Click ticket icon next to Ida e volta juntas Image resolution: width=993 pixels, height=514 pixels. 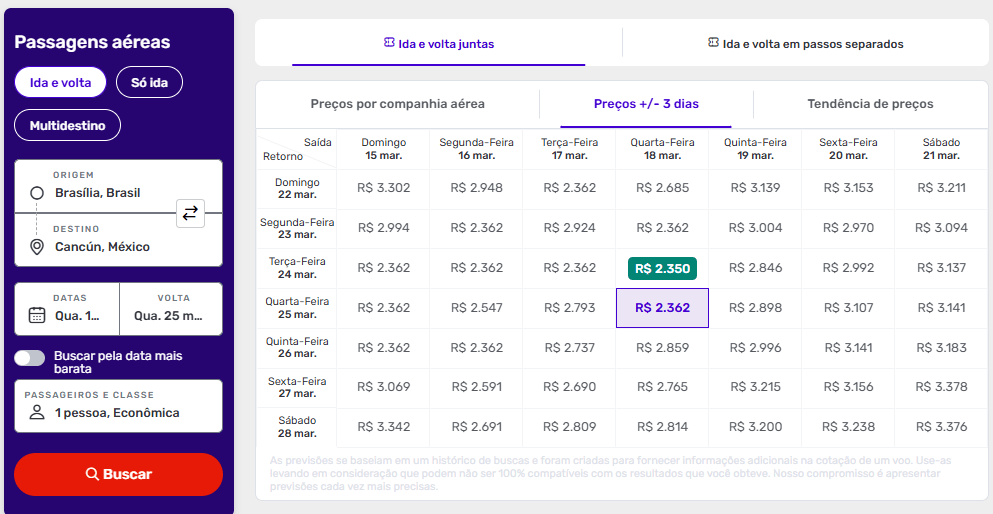(389, 43)
